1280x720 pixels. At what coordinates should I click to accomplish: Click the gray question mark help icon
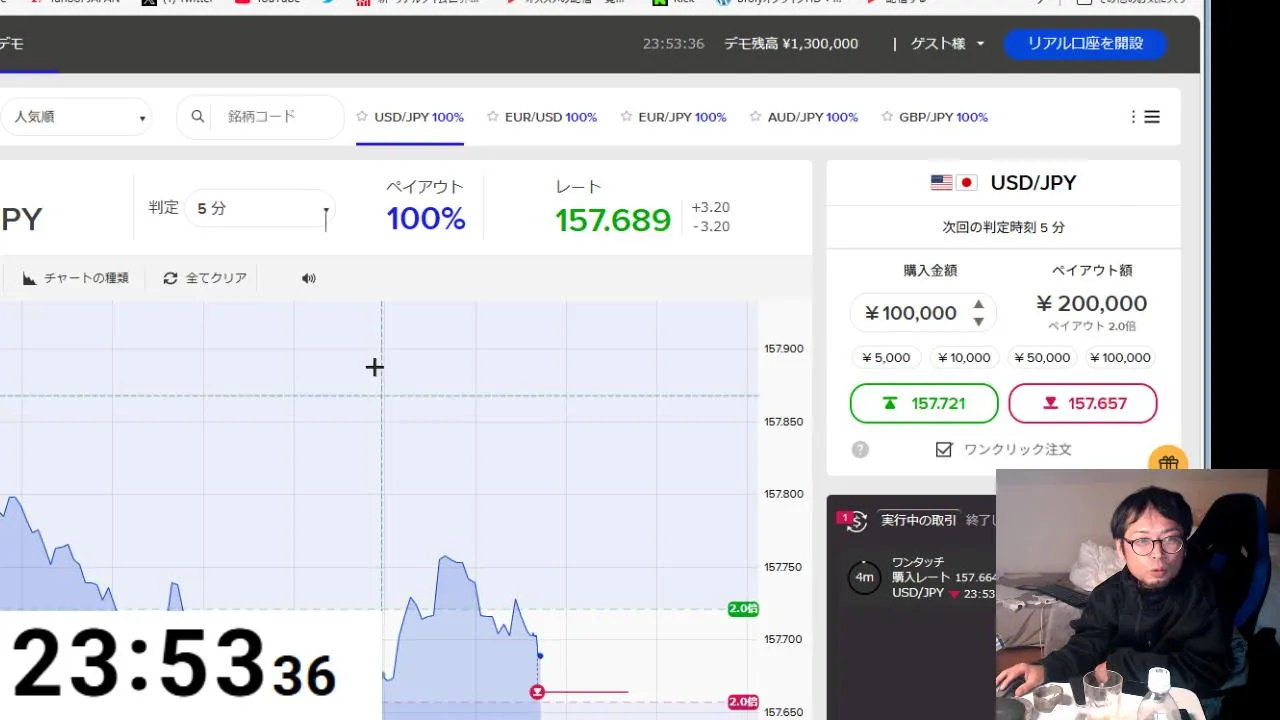860,450
